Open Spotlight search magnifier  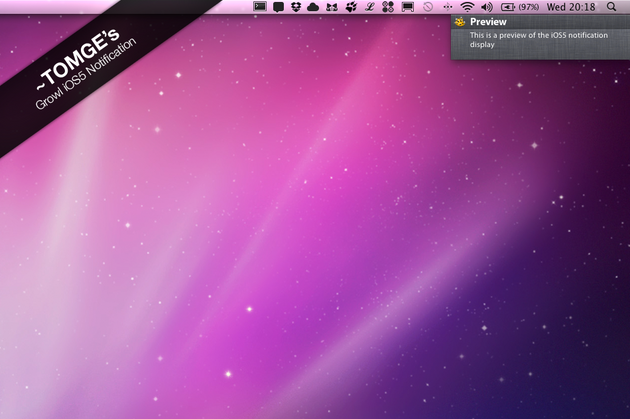coord(611,7)
